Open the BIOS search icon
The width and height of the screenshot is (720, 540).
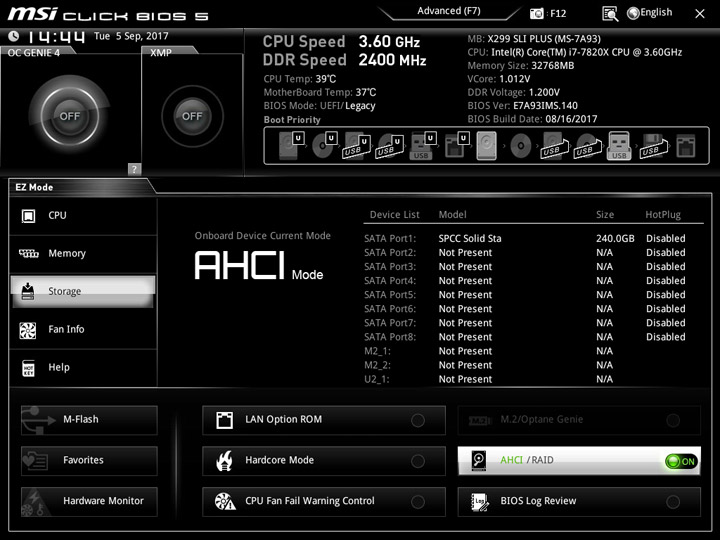(x=610, y=14)
